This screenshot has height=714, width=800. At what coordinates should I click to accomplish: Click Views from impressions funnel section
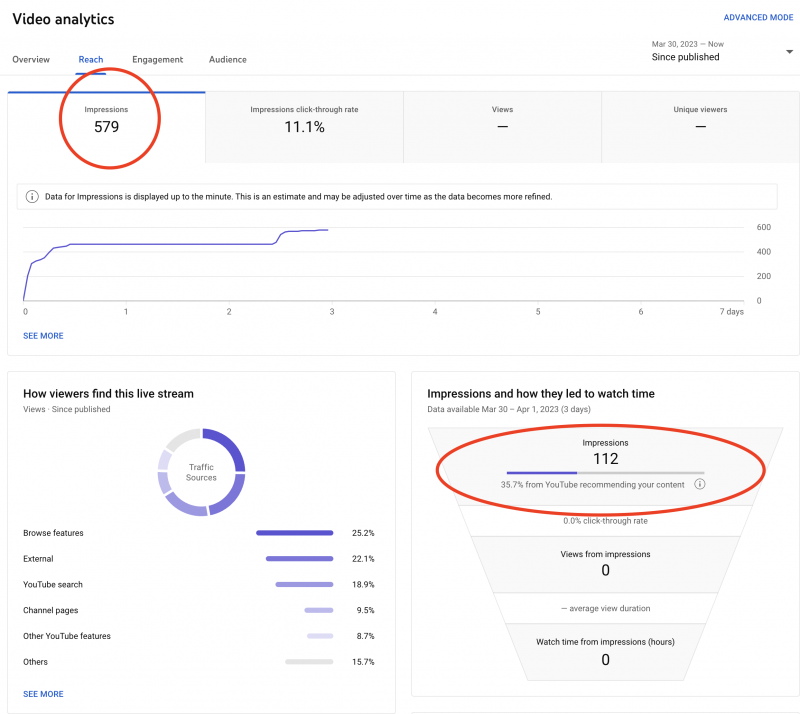point(606,562)
